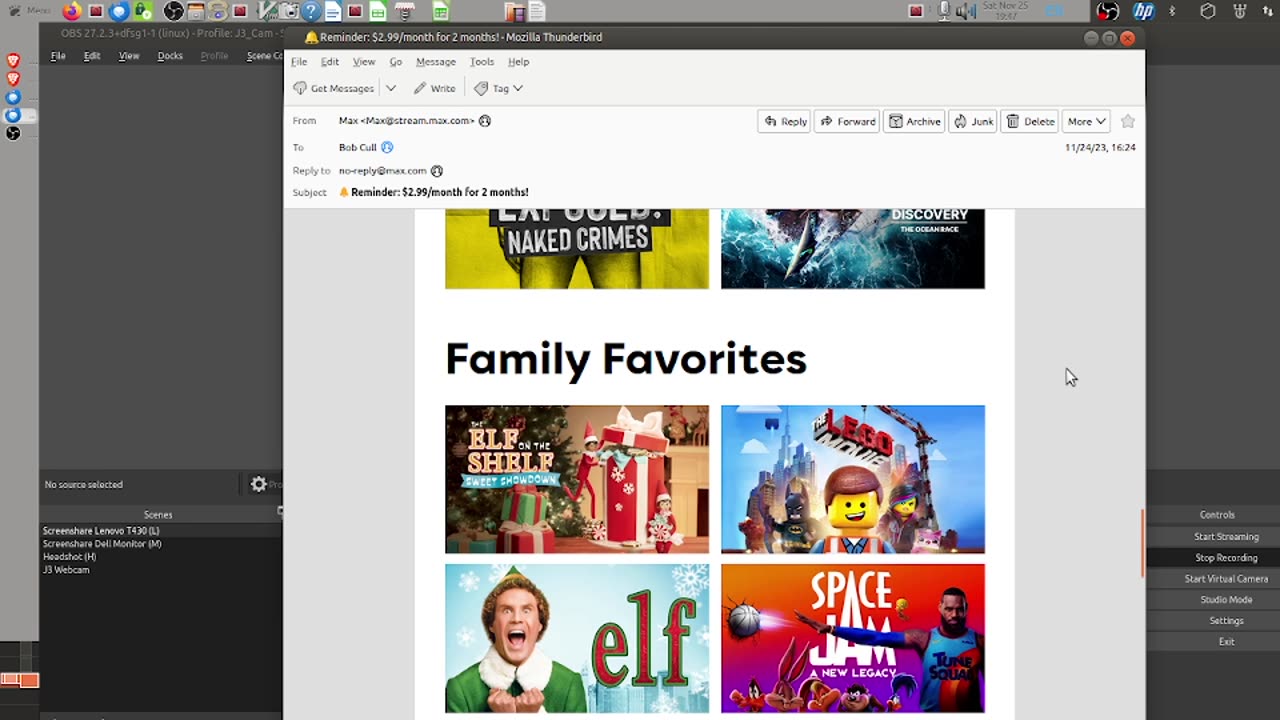Screen dimensions: 1280x720
Task: Click the clock showing Sat Nov 25
Action: coord(1006,11)
